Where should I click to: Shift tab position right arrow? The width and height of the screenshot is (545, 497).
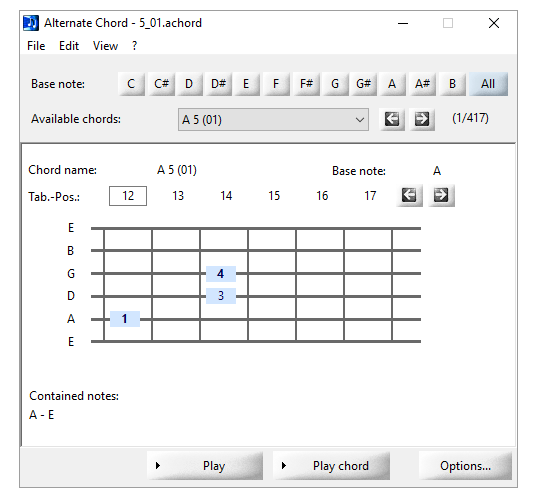click(441, 195)
